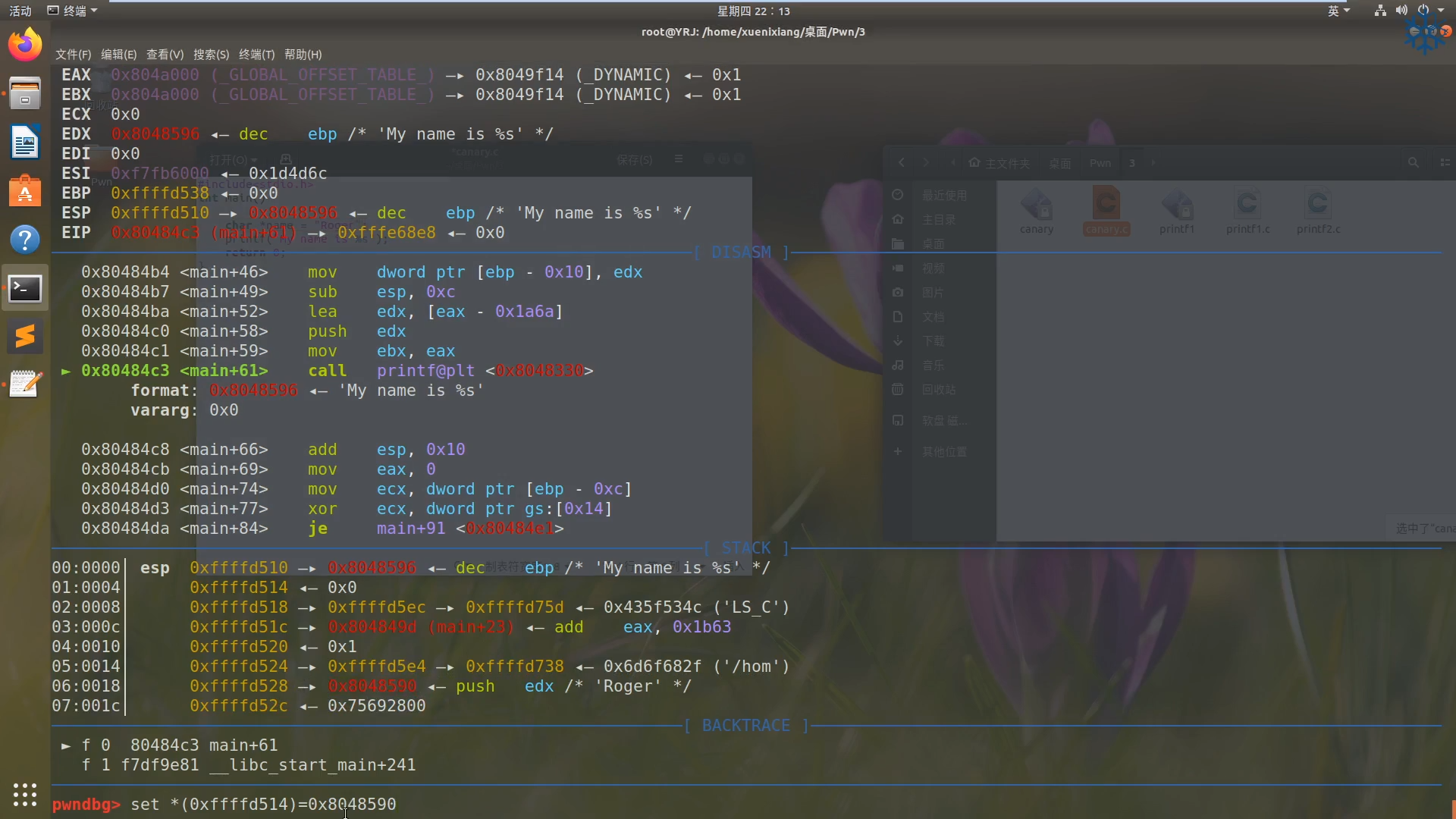Launch Sublime Text from the dock
1456x819 pixels.
[x=25, y=336]
